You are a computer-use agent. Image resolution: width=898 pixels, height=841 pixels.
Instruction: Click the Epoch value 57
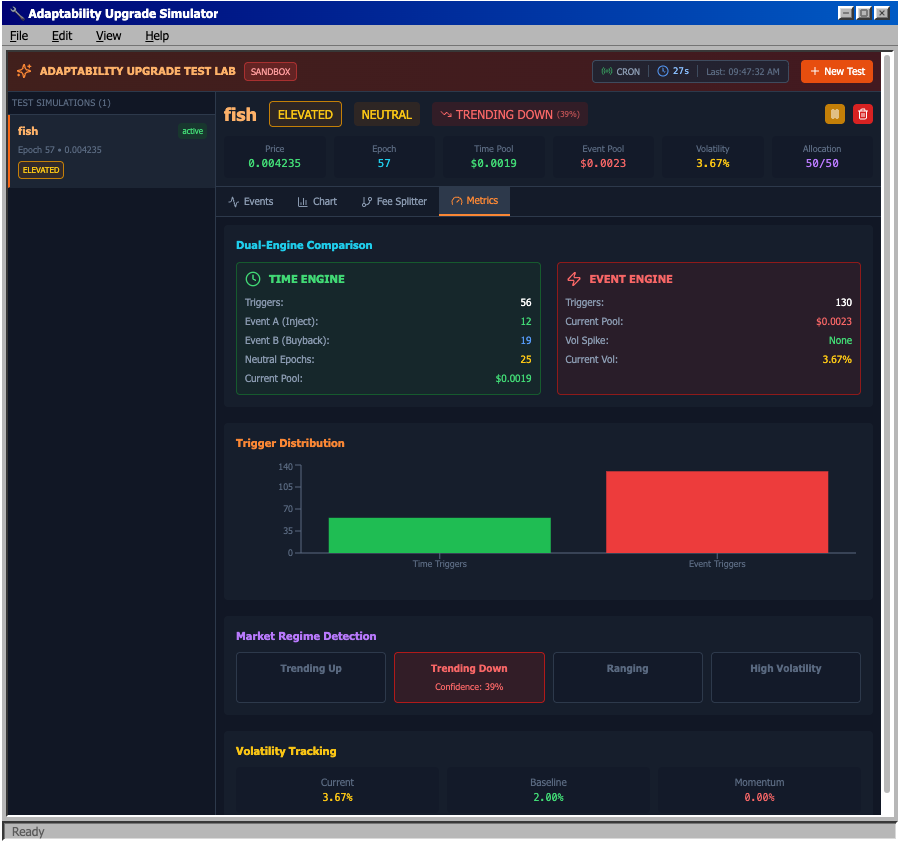tap(384, 163)
